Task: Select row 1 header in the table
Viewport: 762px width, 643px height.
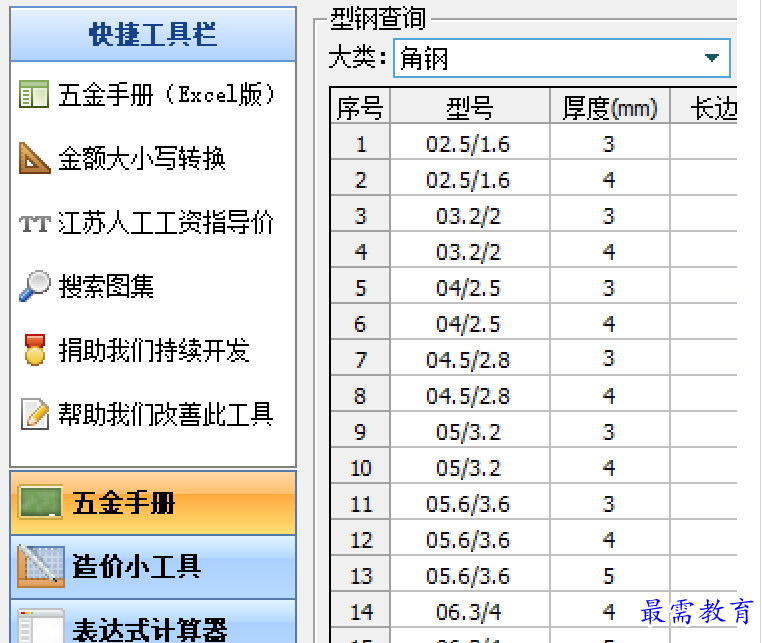Action: point(360,141)
